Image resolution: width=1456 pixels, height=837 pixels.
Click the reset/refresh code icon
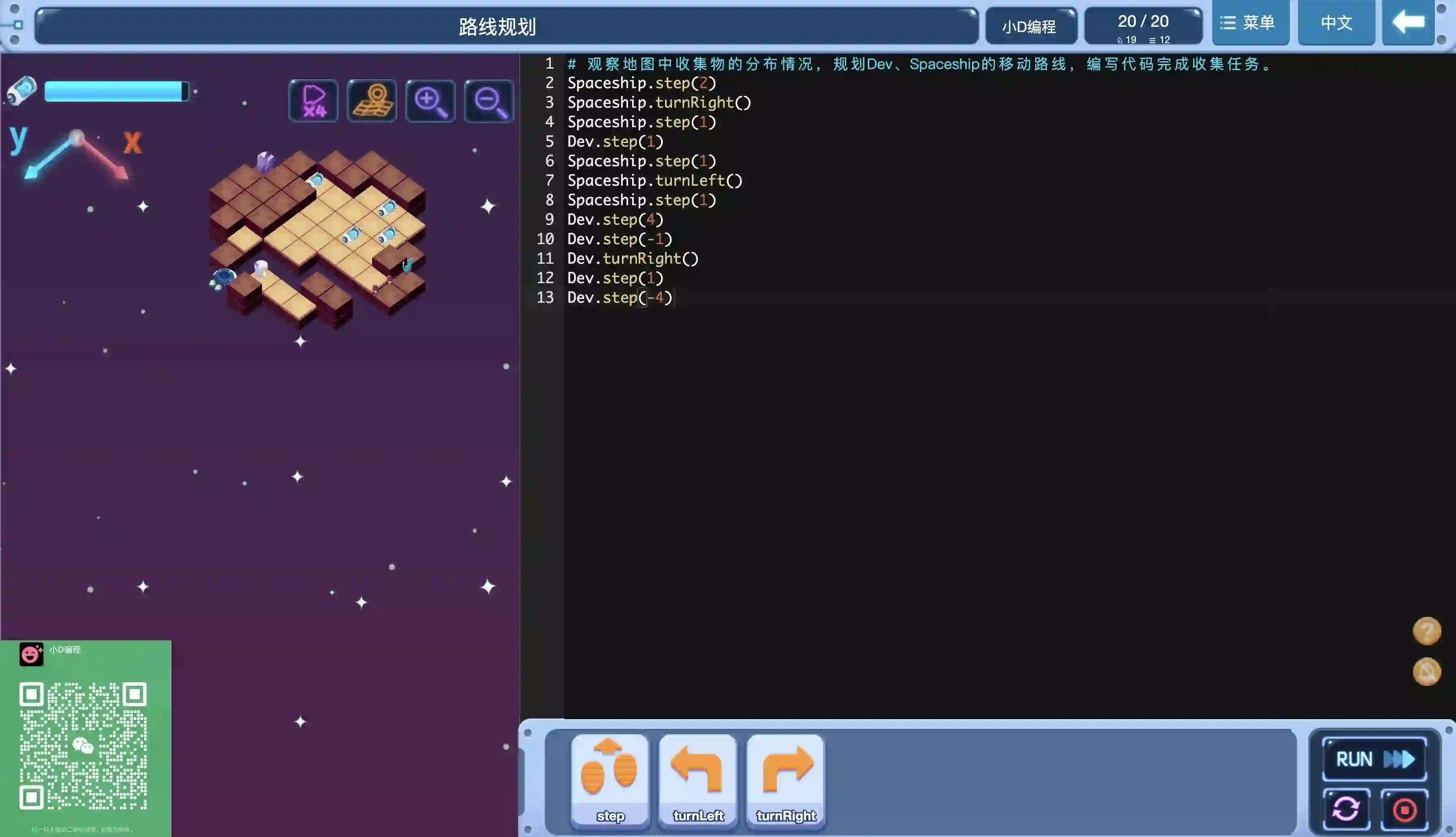(1345, 809)
